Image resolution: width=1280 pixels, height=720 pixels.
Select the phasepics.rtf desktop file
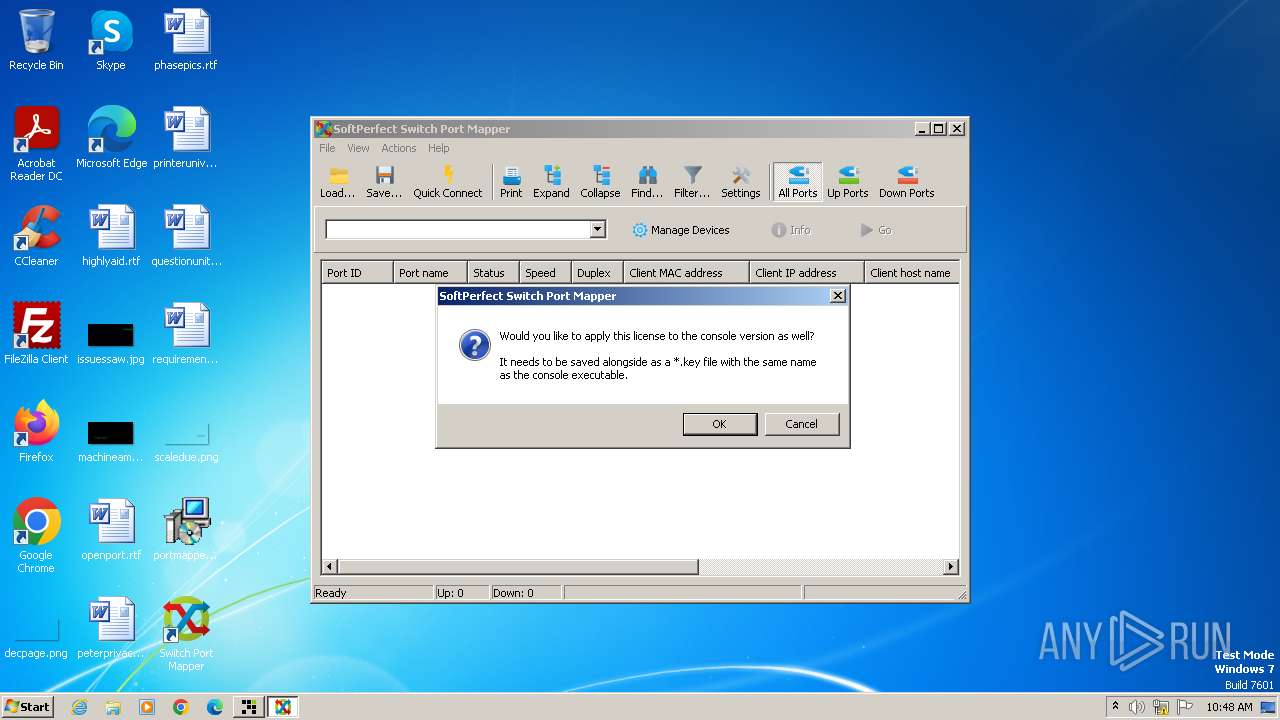coord(186,40)
